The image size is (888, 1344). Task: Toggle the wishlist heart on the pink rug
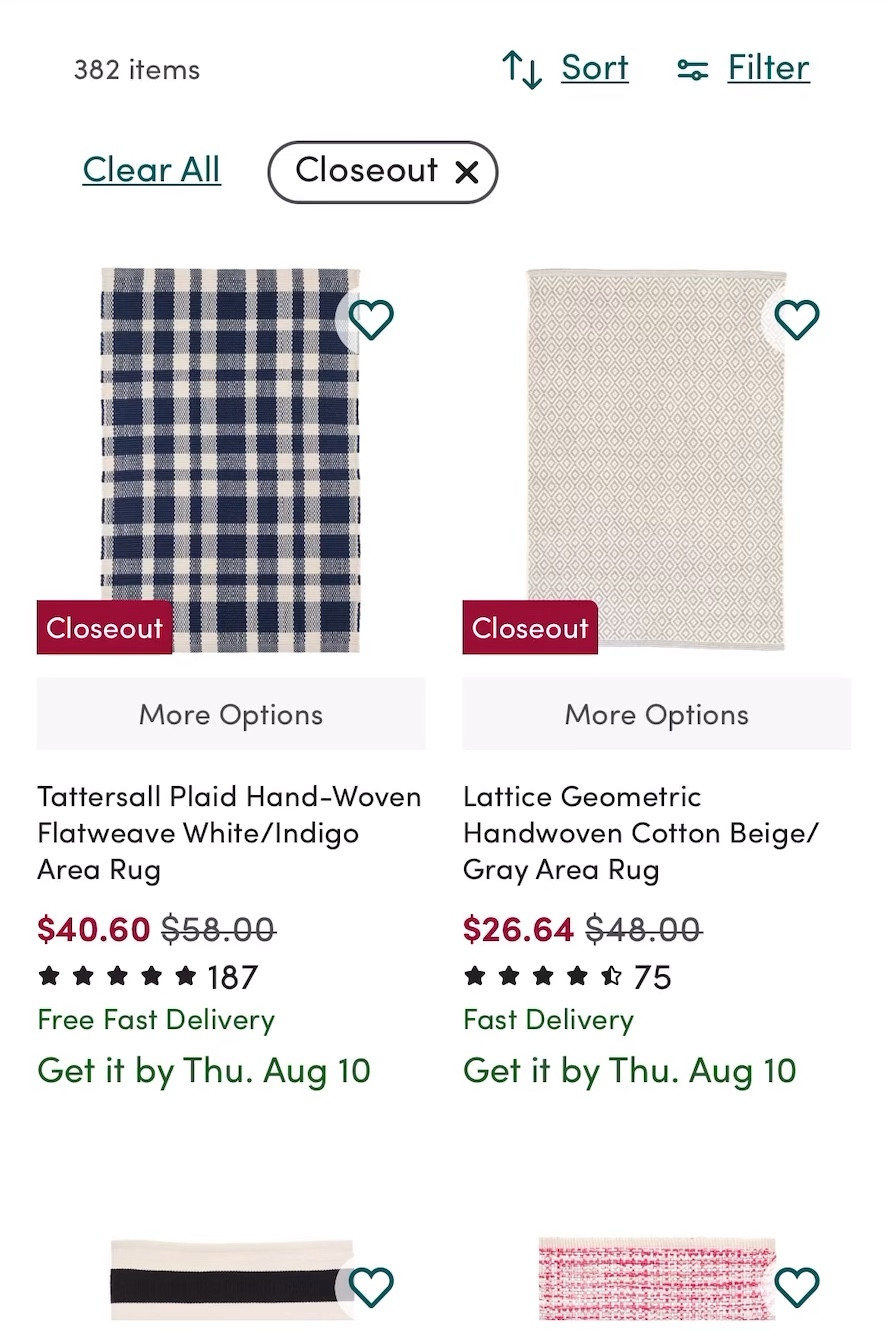[797, 1287]
